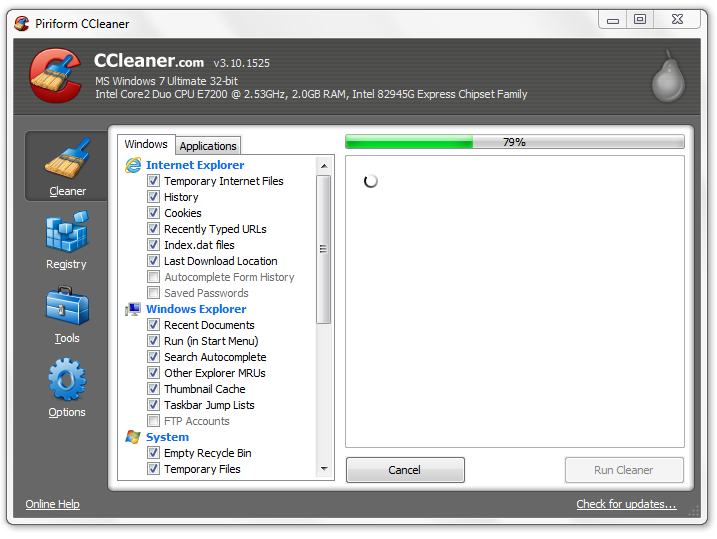The image size is (717, 539).
Task: Click Check for updates link
Action: coord(626,504)
